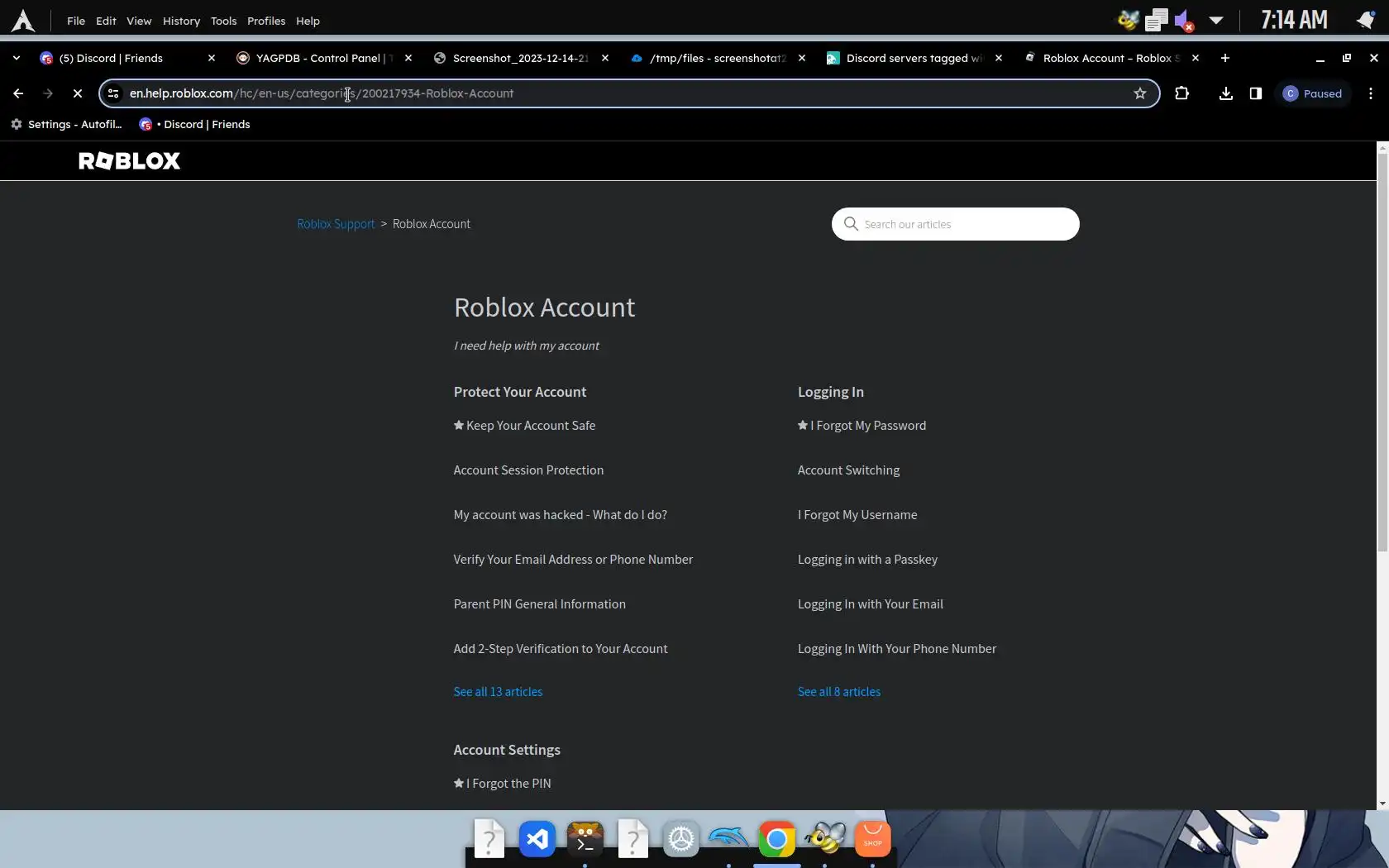Viewport: 1389px width, 868px height.
Task: Bookmark this page with the star icon
Action: (1140, 93)
